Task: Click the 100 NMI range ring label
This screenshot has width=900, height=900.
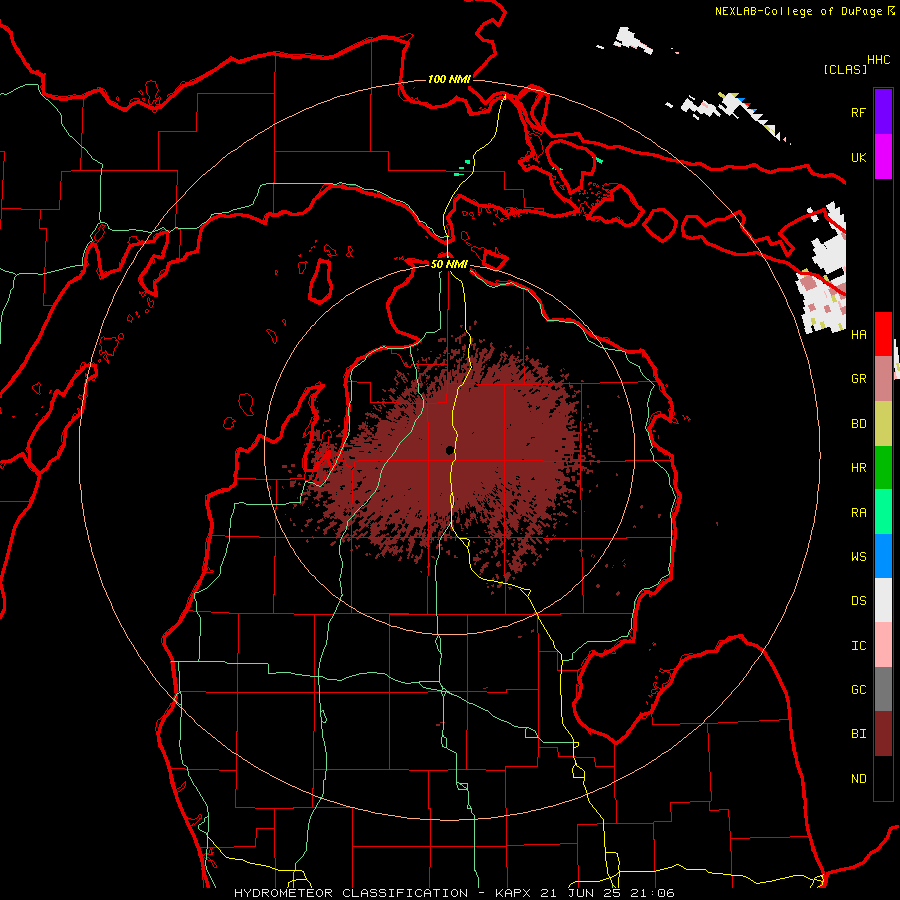Action: 449,79
